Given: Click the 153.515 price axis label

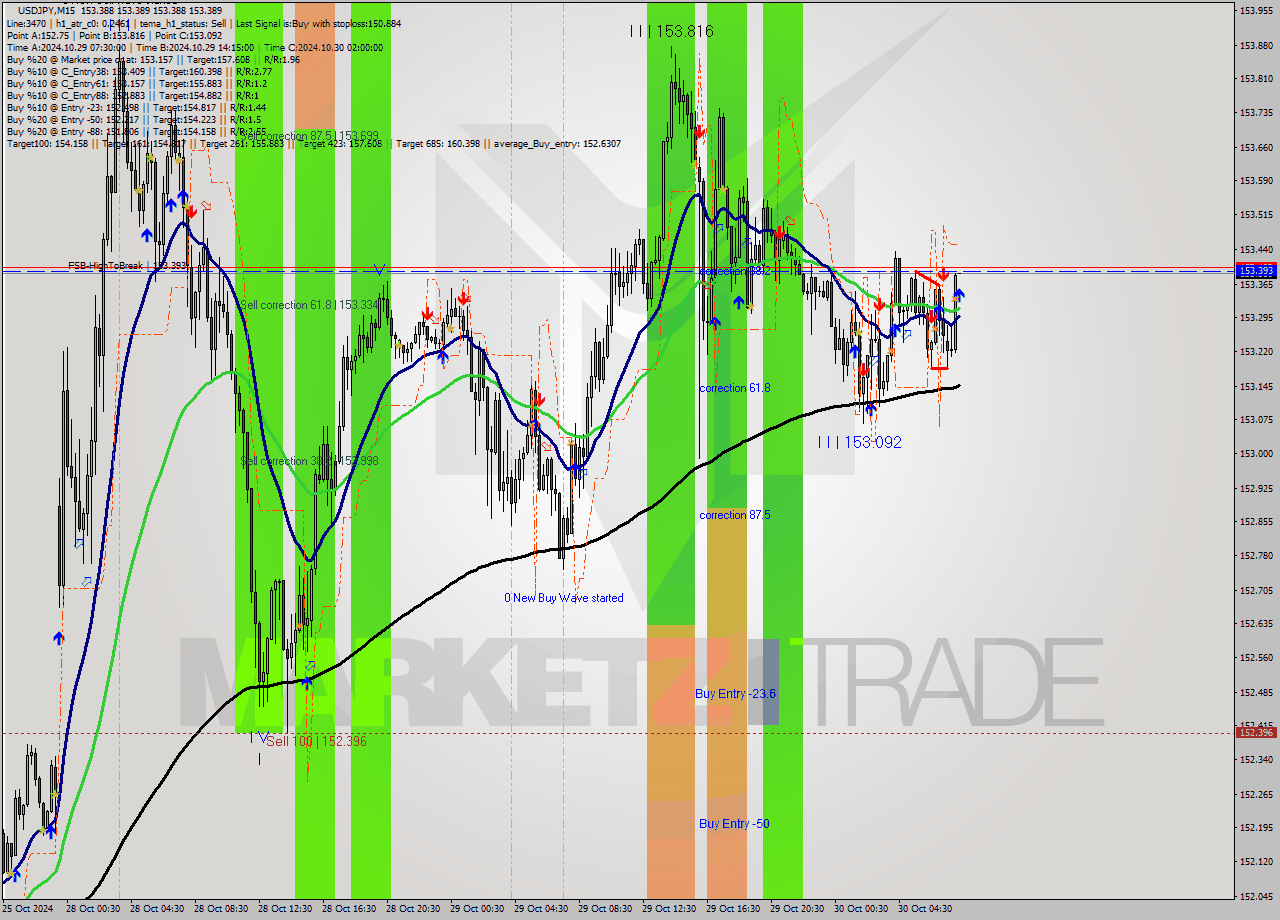Looking at the screenshot, I should pyautogui.click(x=1256, y=215).
